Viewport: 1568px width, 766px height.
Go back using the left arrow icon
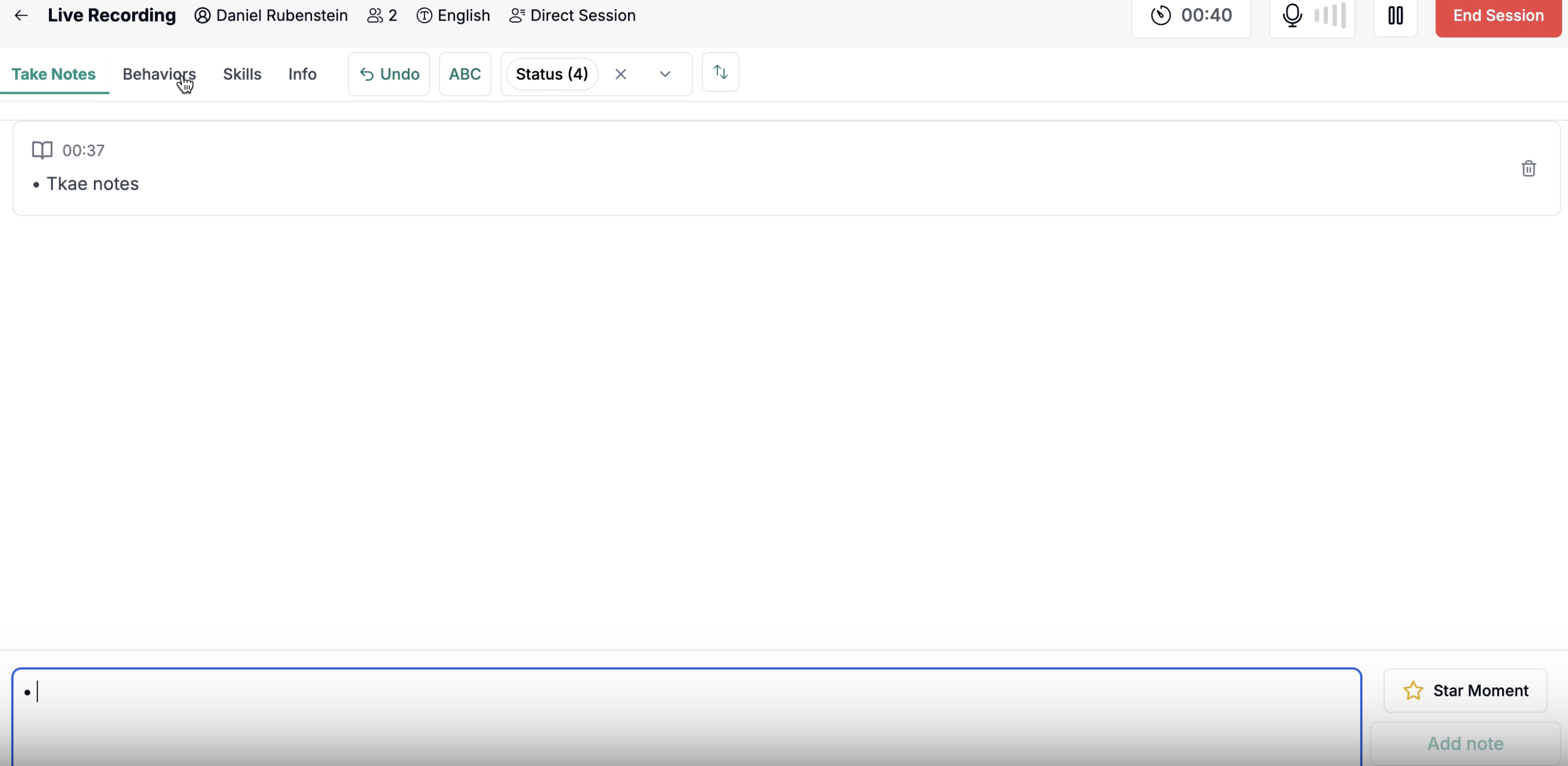coord(21,16)
